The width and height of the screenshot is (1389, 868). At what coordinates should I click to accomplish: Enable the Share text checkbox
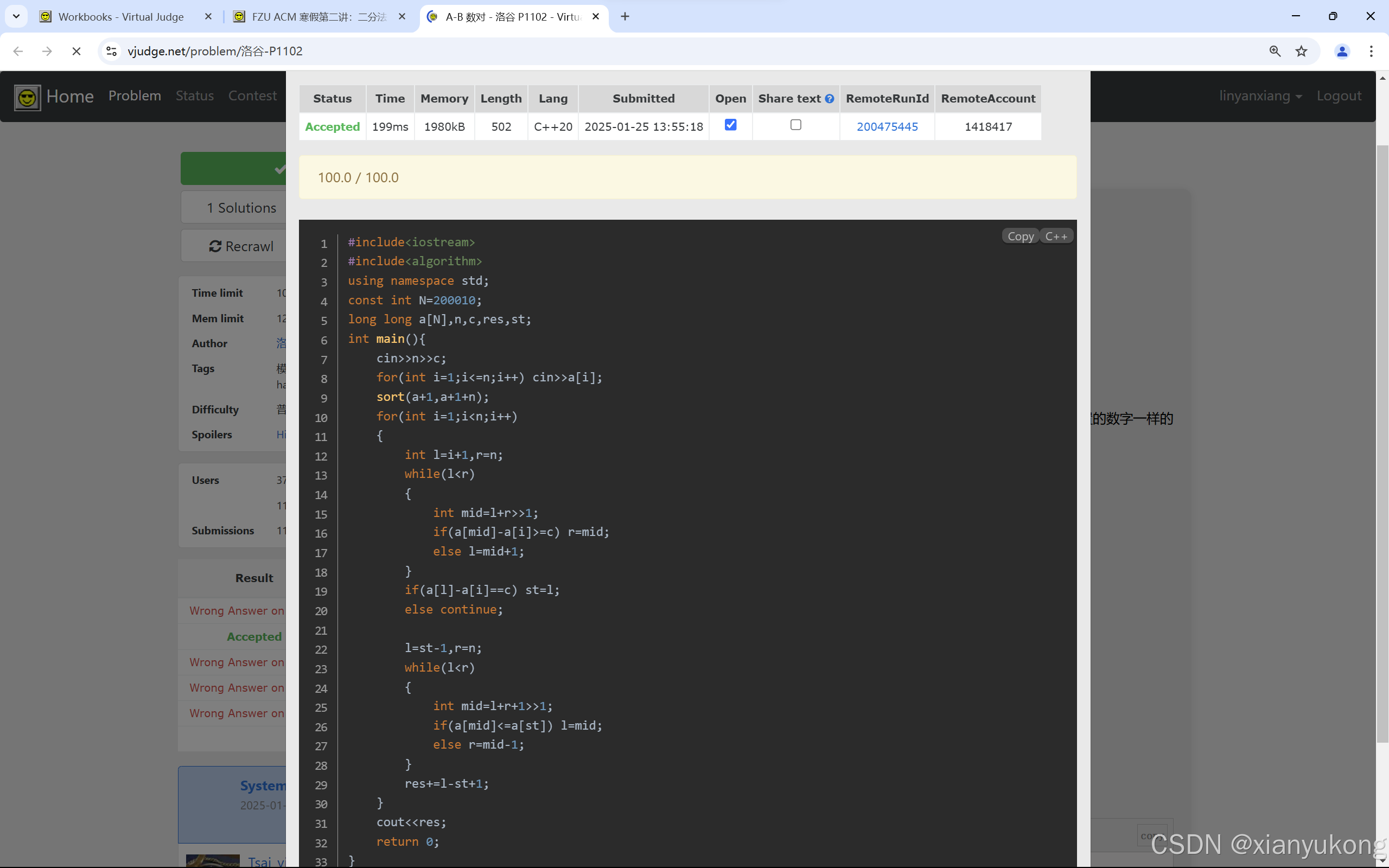[795, 125]
